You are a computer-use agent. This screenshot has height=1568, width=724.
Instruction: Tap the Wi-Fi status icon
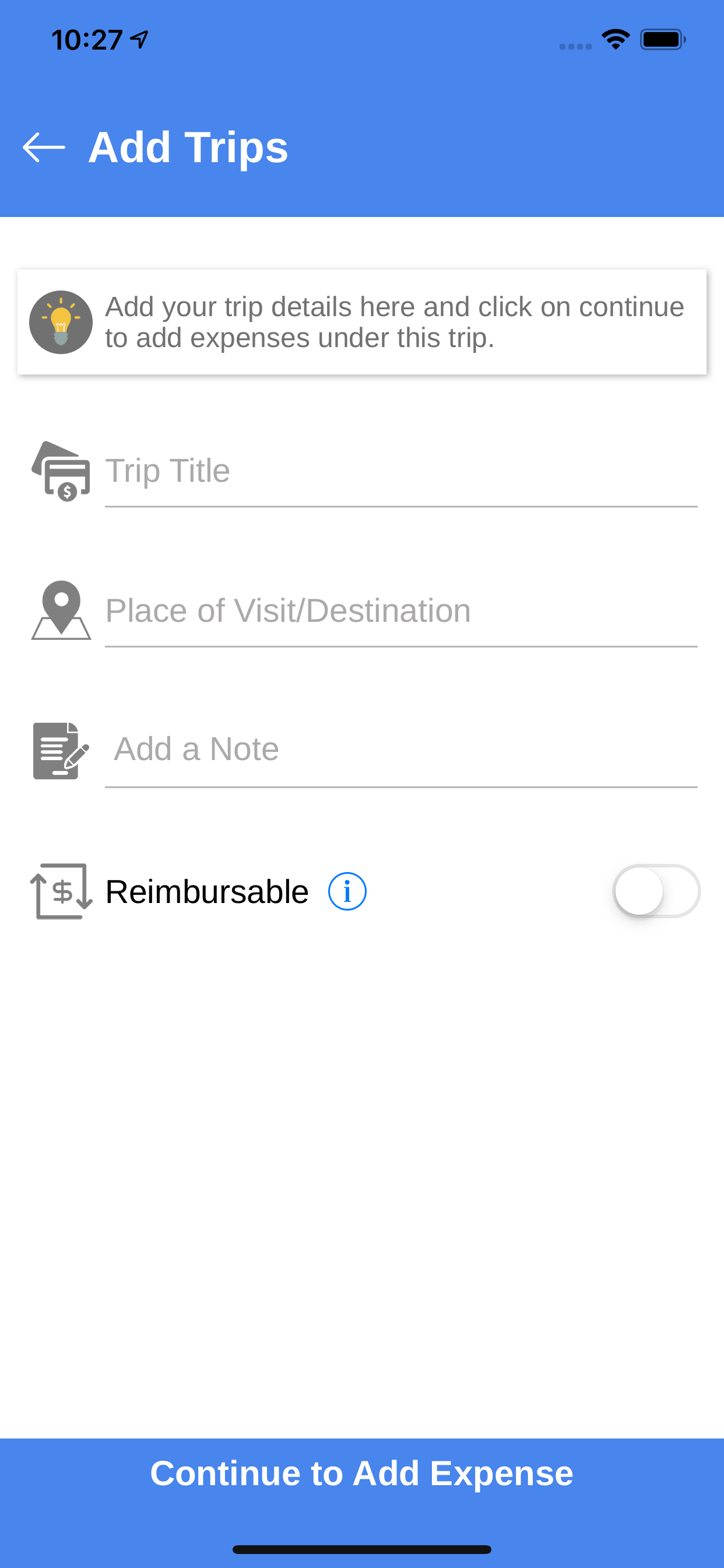coord(616,40)
